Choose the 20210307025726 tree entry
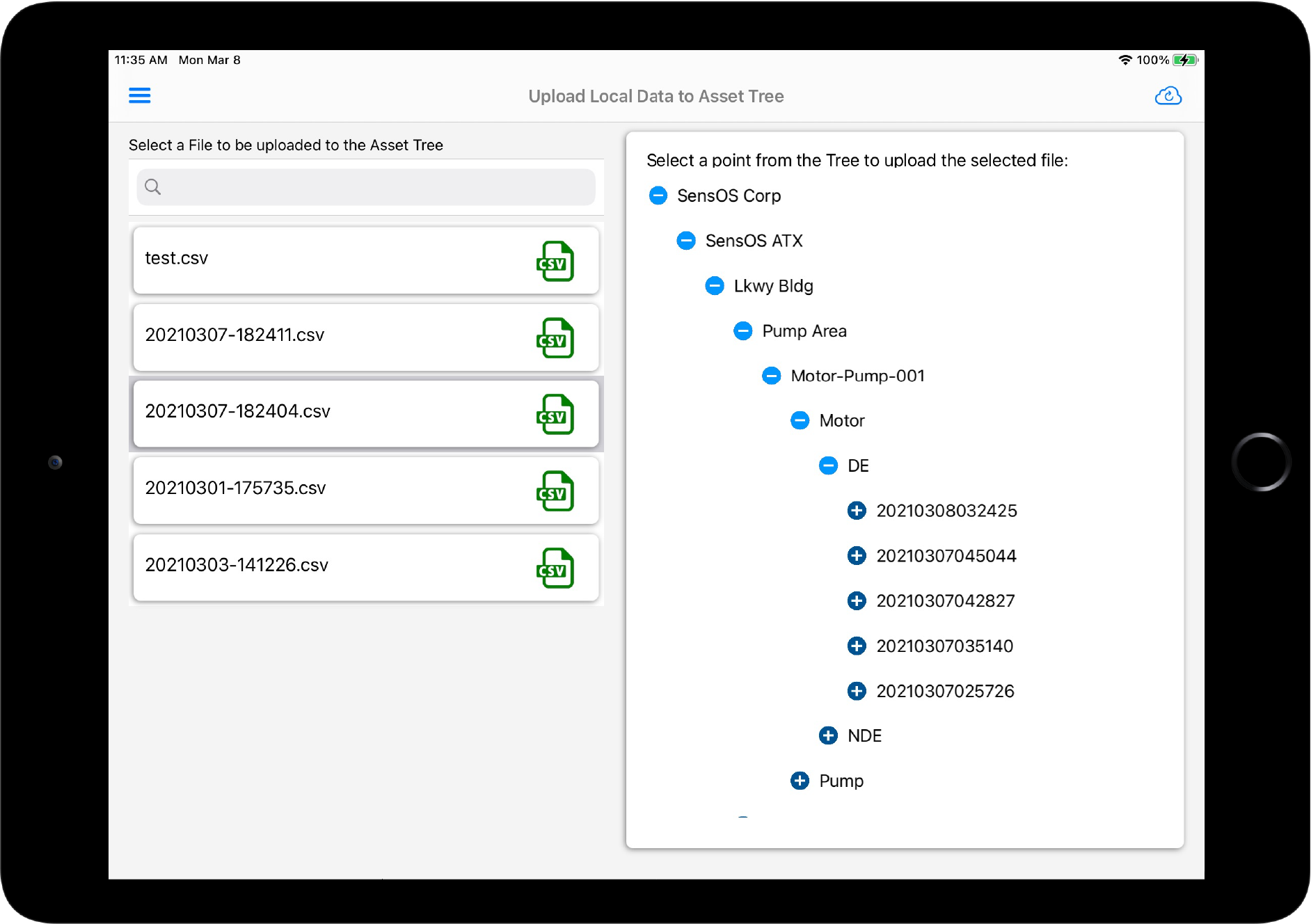 coord(945,691)
